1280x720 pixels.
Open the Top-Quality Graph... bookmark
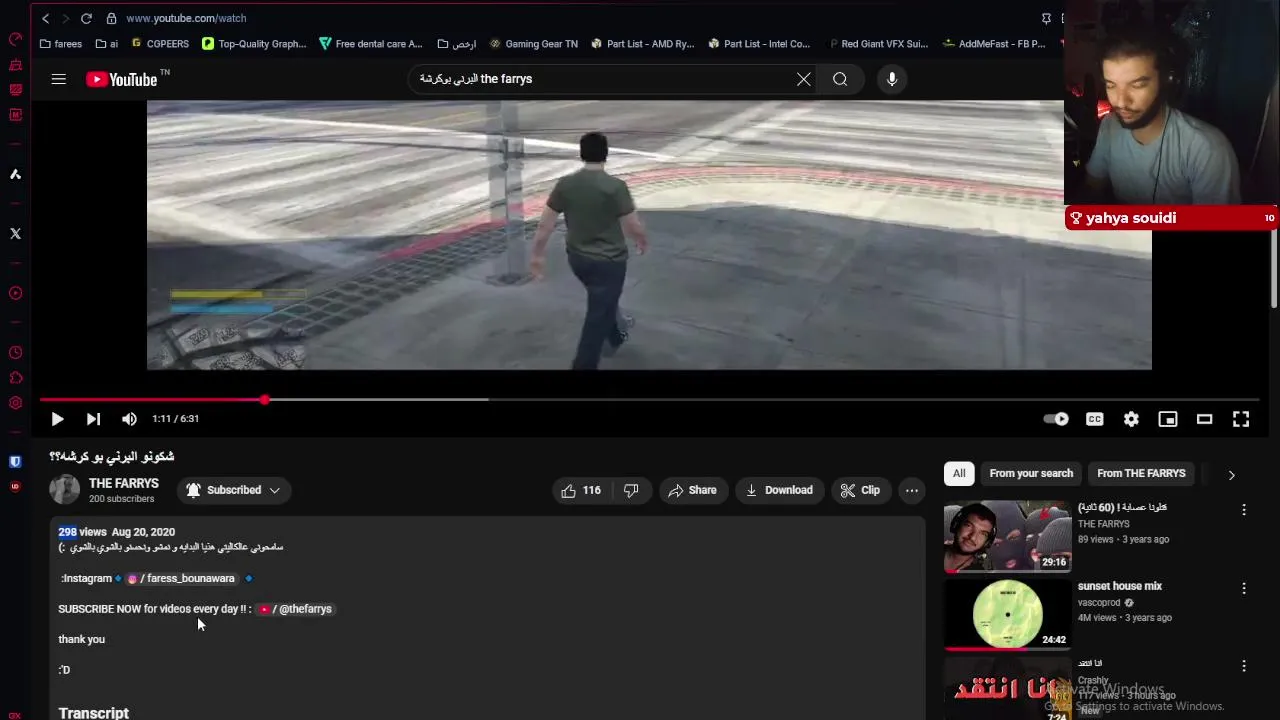pyautogui.click(x=254, y=44)
